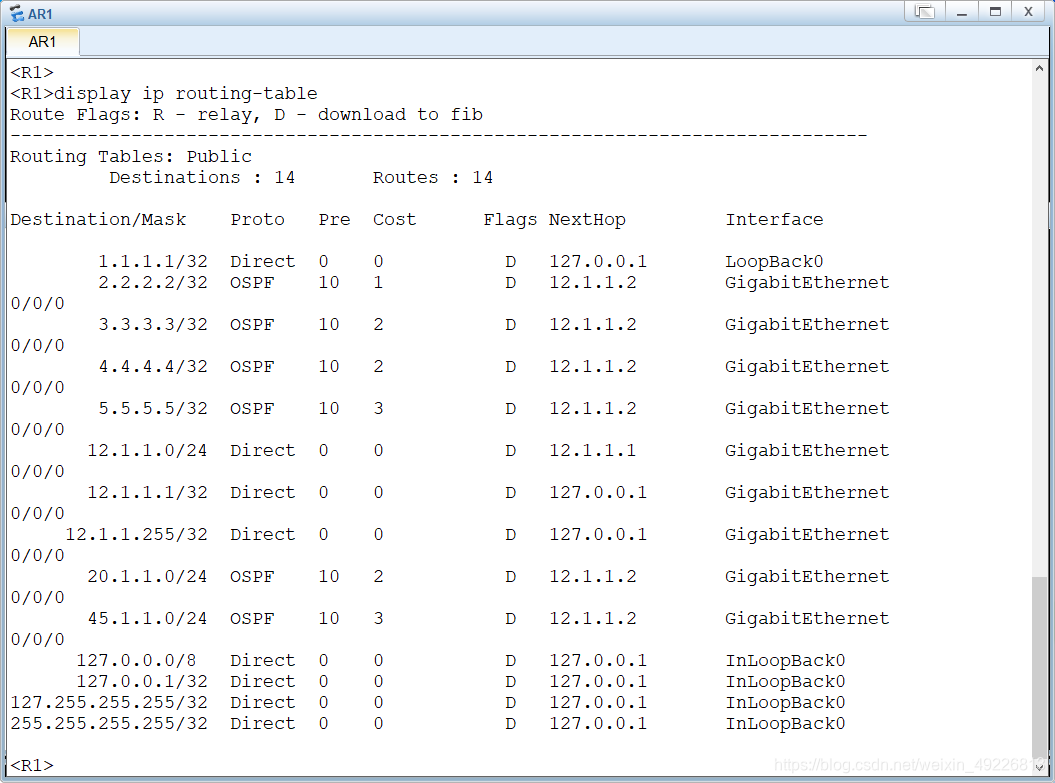Click destination 12.1.1.255/32
The width and height of the screenshot is (1055, 783).
pyautogui.click(x=137, y=534)
